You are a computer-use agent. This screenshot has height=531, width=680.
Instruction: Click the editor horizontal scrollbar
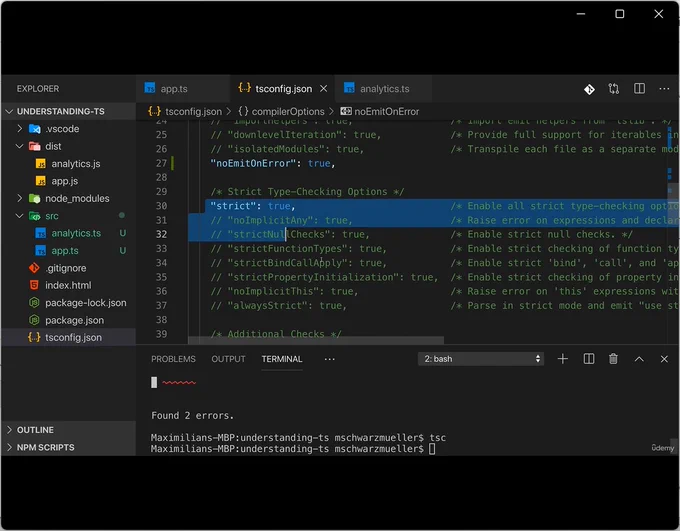tap(316, 341)
